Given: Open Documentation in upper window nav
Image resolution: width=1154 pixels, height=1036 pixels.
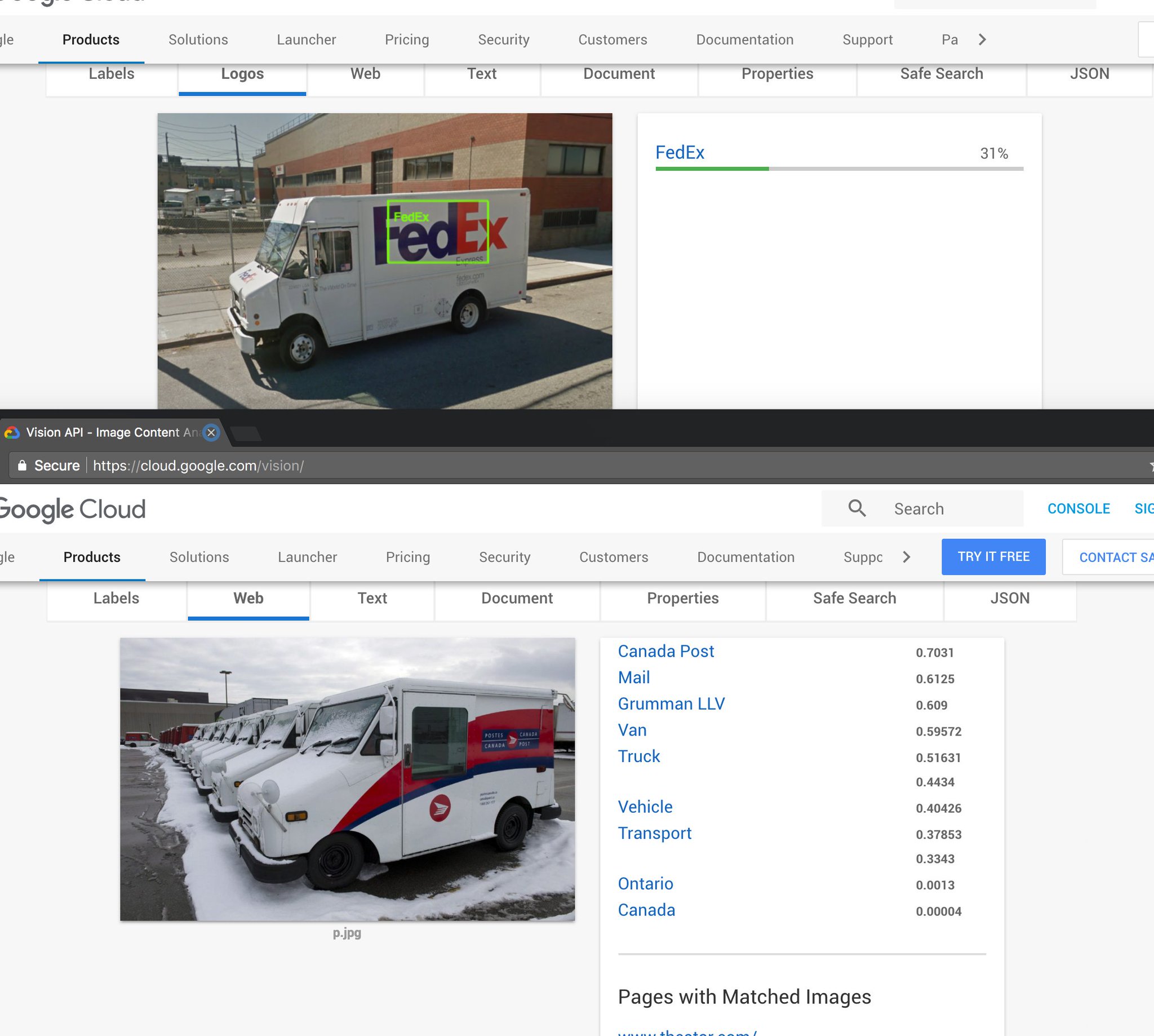Looking at the screenshot, I should pos(745,39).
